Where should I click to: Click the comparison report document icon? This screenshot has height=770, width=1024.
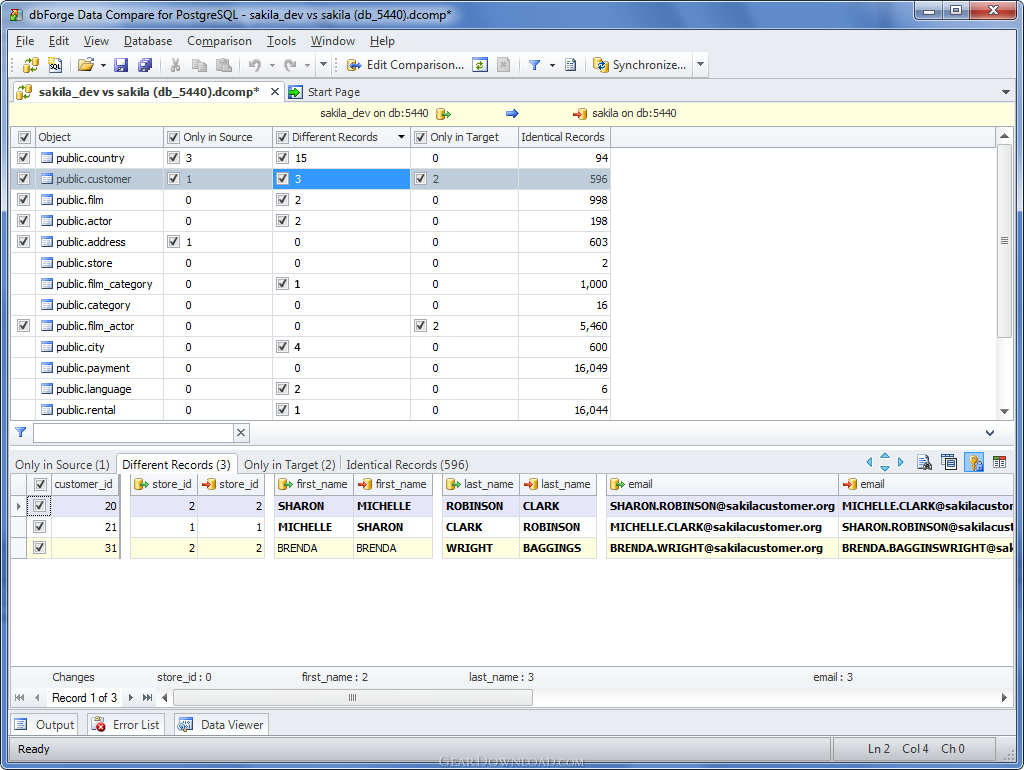(571, 65)
